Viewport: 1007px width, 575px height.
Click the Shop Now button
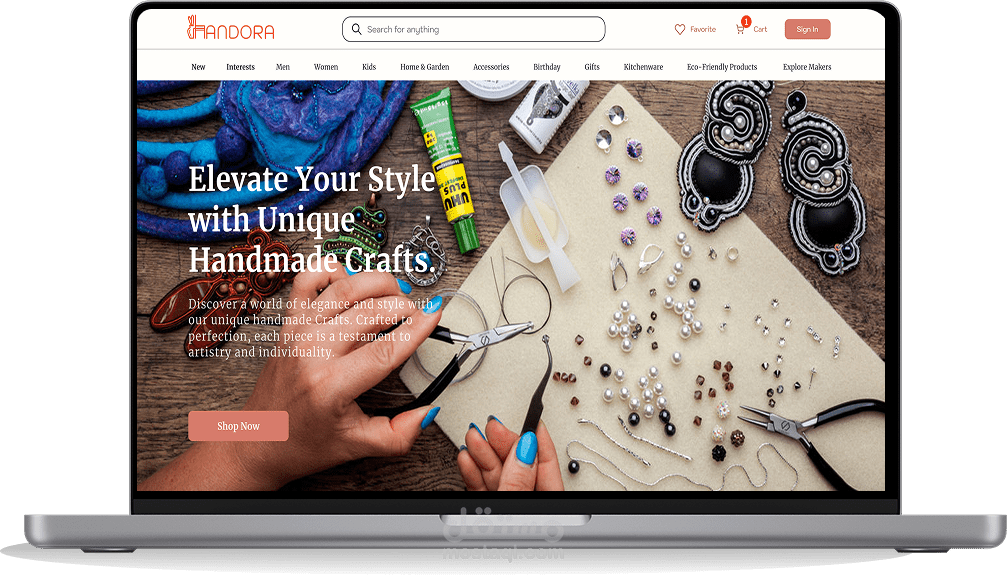[x=238, y=426]
